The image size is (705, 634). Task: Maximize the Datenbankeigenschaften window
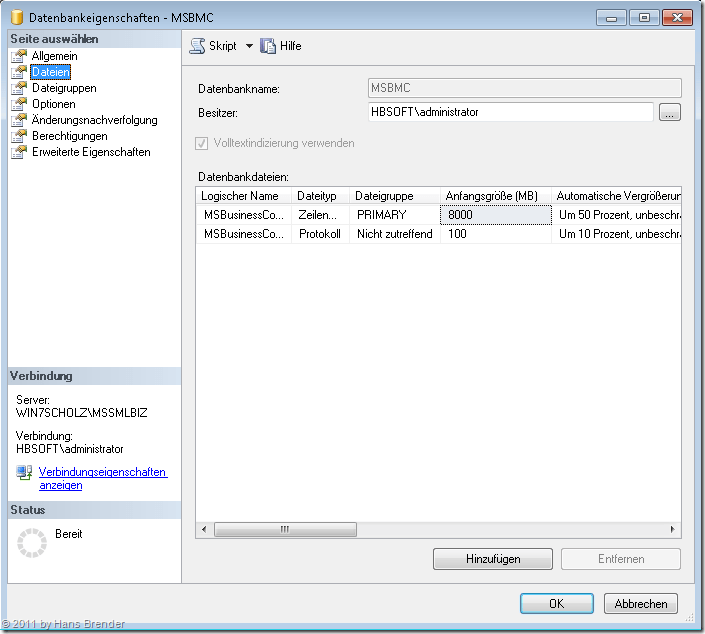click(x=644, y=18)
